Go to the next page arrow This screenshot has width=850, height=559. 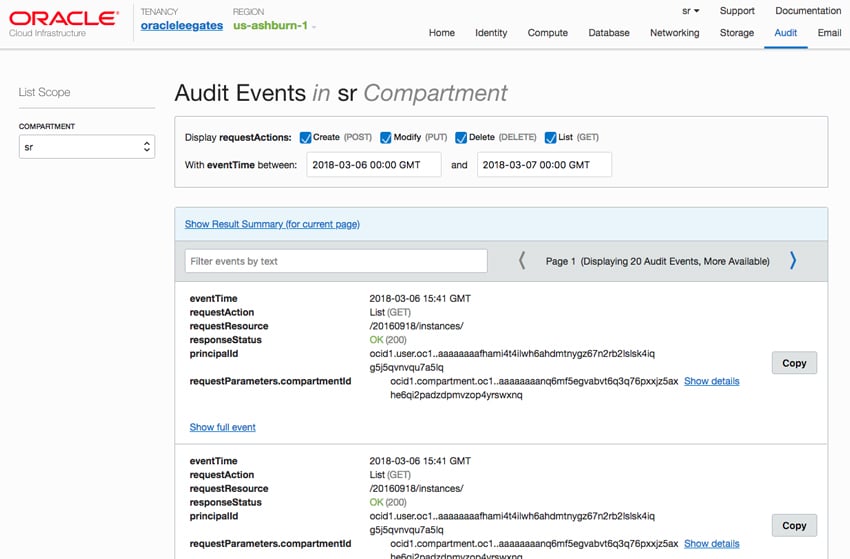(793, 261)
